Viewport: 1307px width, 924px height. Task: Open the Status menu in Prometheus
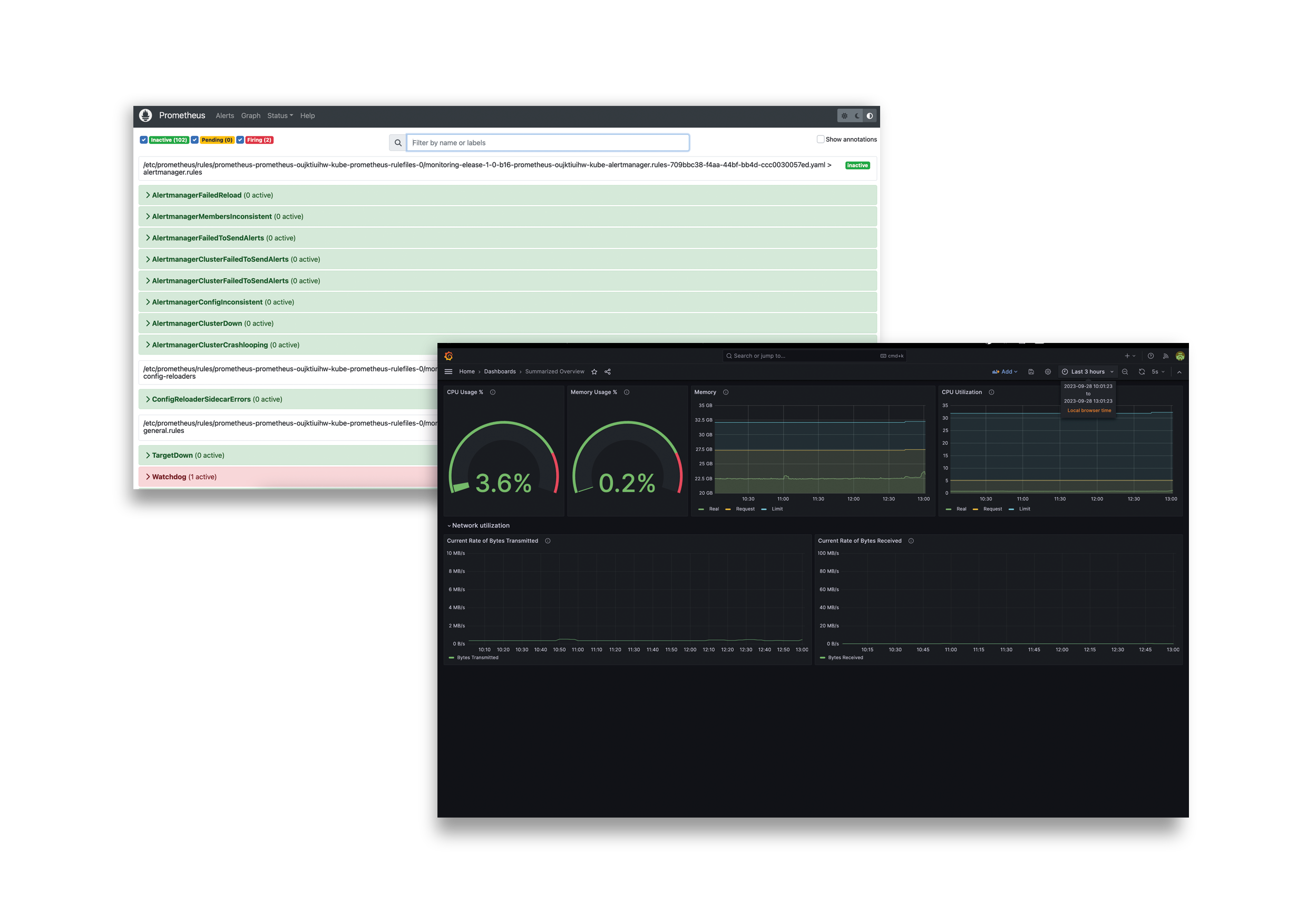click(x=279, y=115)
